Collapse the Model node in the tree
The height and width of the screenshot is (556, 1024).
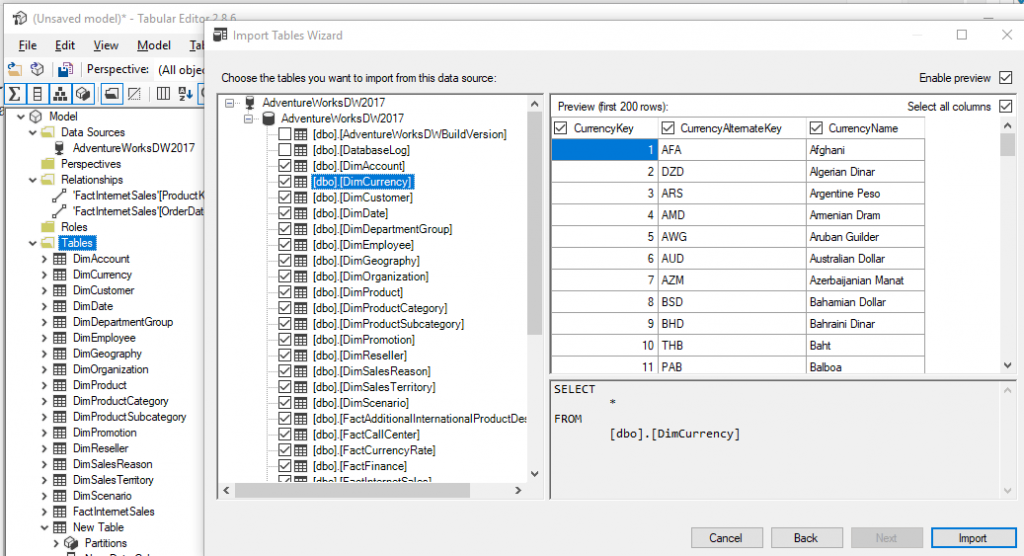pyautogui.click(x=21, y=116)
